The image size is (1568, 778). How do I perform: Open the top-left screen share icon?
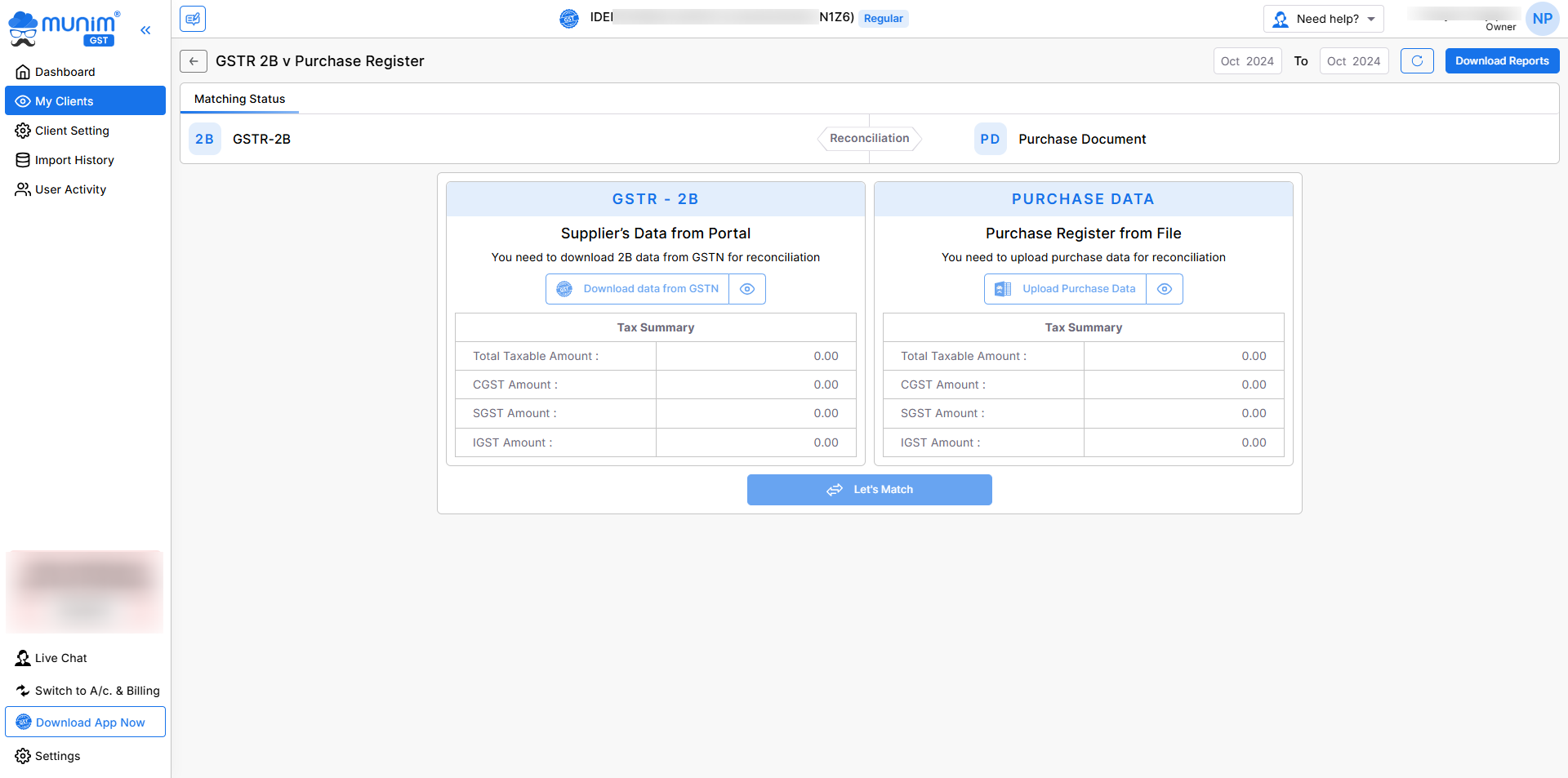click(193, 19)
